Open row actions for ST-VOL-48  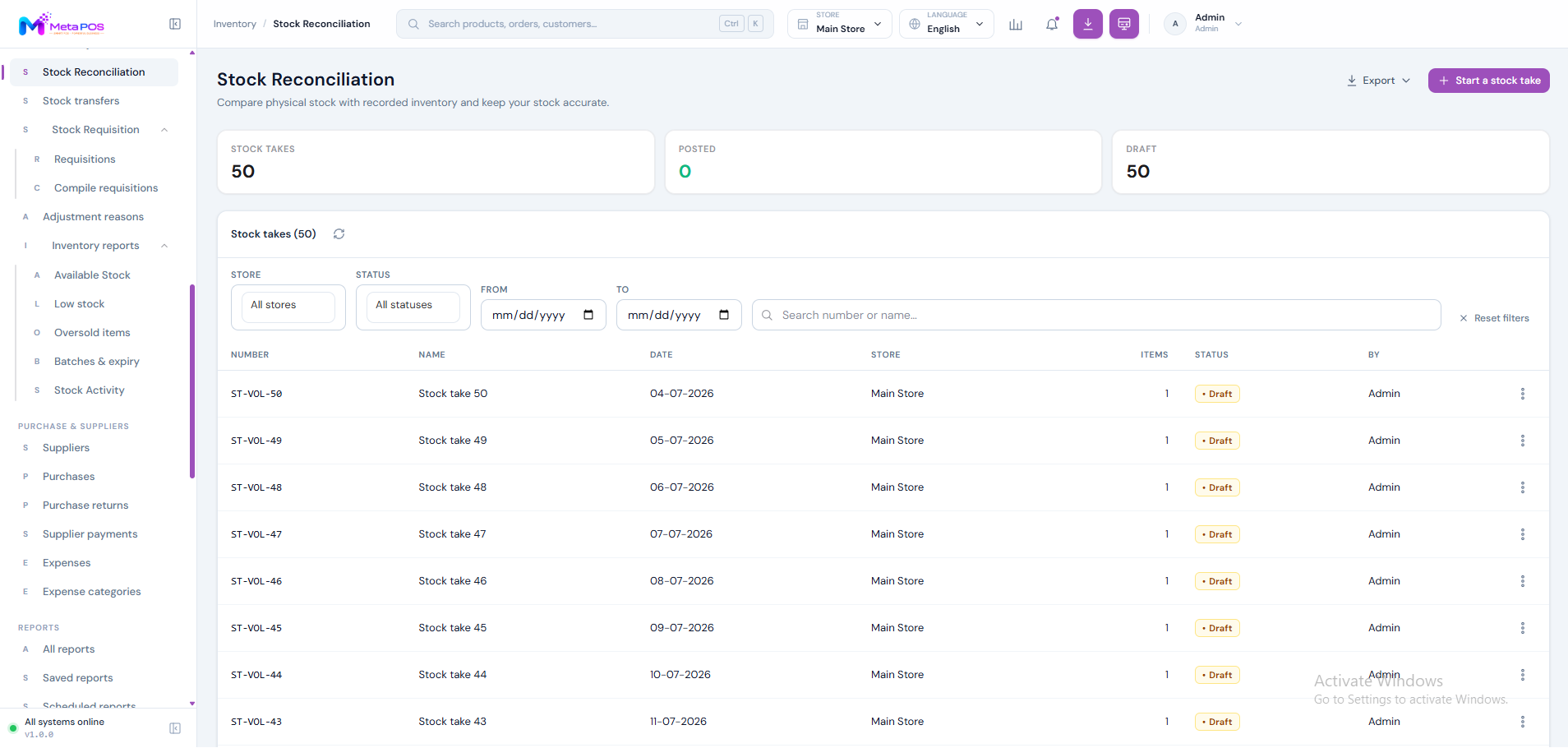point(1523,487)
